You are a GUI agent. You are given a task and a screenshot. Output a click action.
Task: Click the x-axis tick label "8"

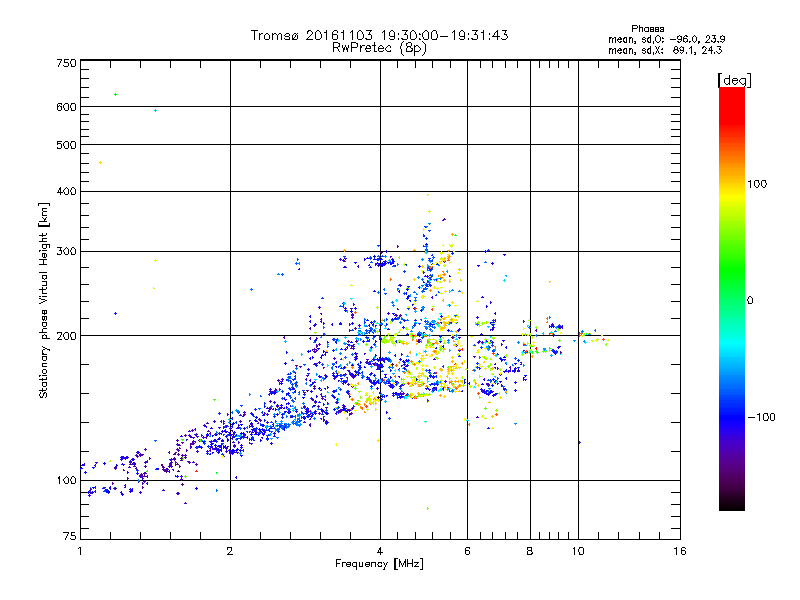pos(530,551)
